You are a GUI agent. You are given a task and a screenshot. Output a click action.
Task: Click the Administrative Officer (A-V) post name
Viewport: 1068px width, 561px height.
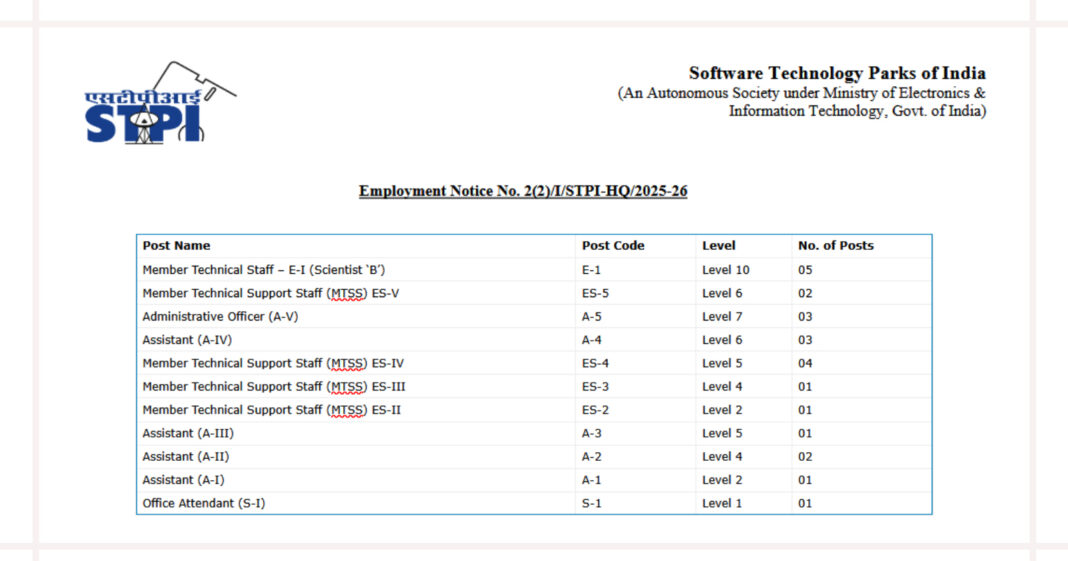coord(220,316)
